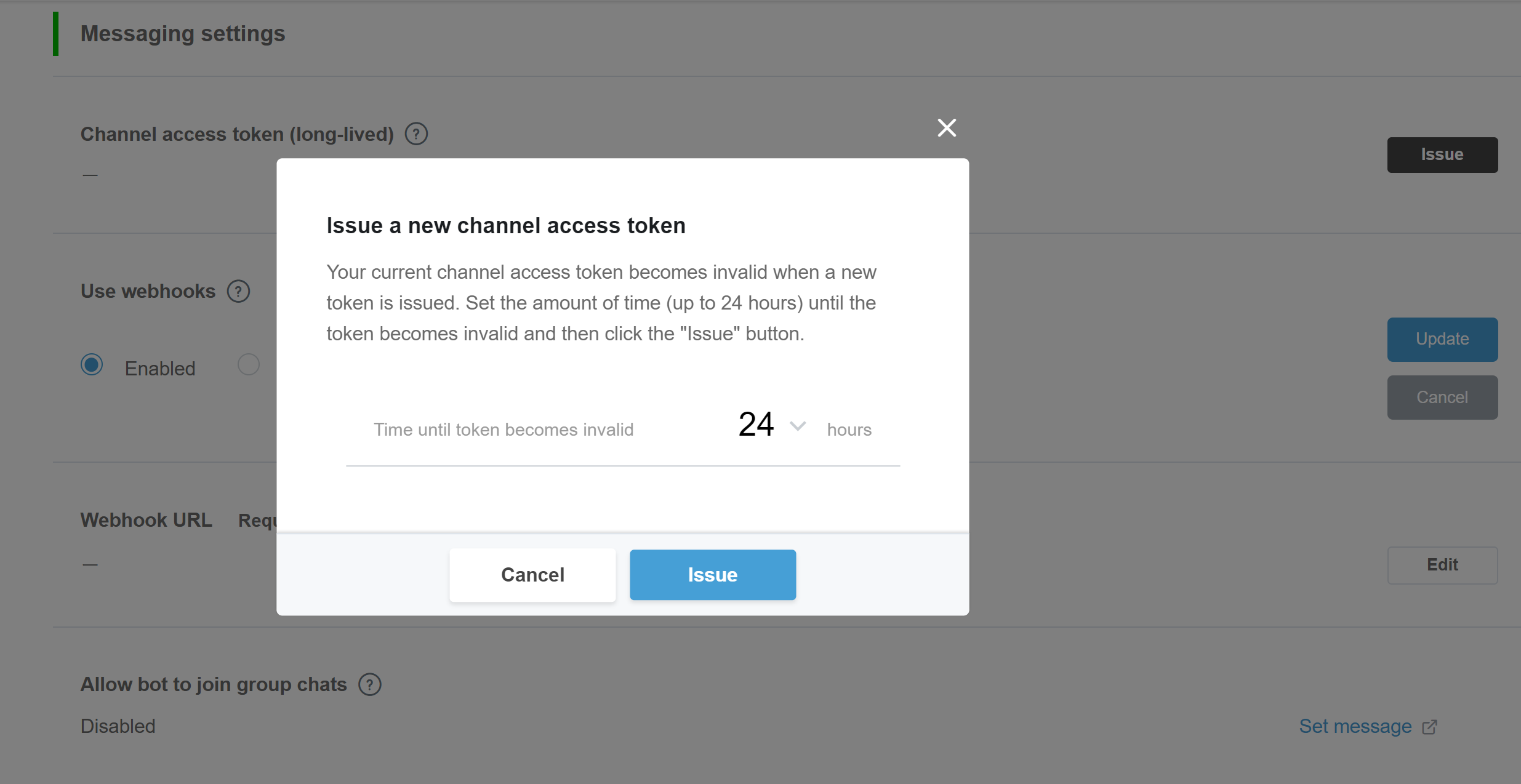Open help icon next to Use webhooks

[x=238, y=291]
